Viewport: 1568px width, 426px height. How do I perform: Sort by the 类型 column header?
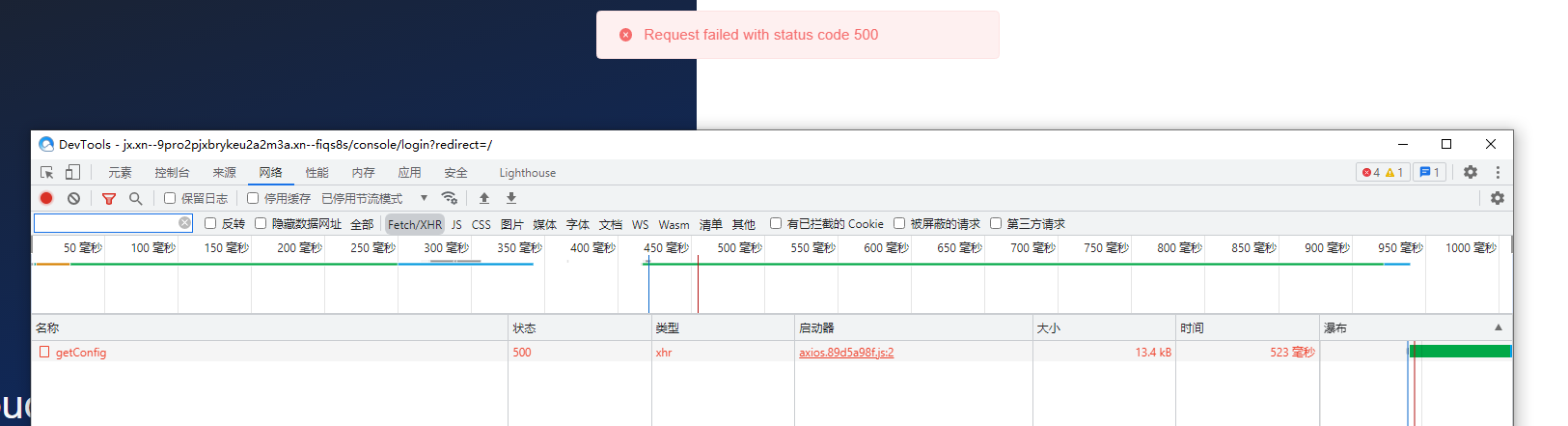coord(723,327)
